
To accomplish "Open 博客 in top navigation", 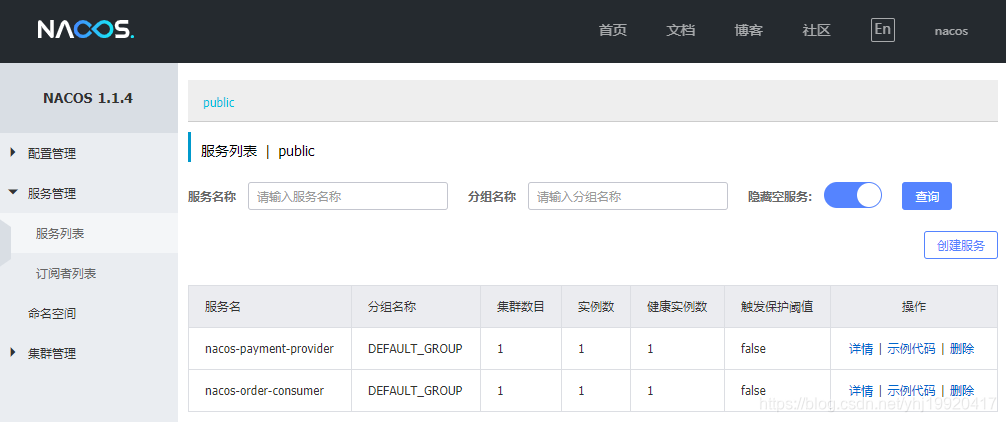I will point(749,30).
